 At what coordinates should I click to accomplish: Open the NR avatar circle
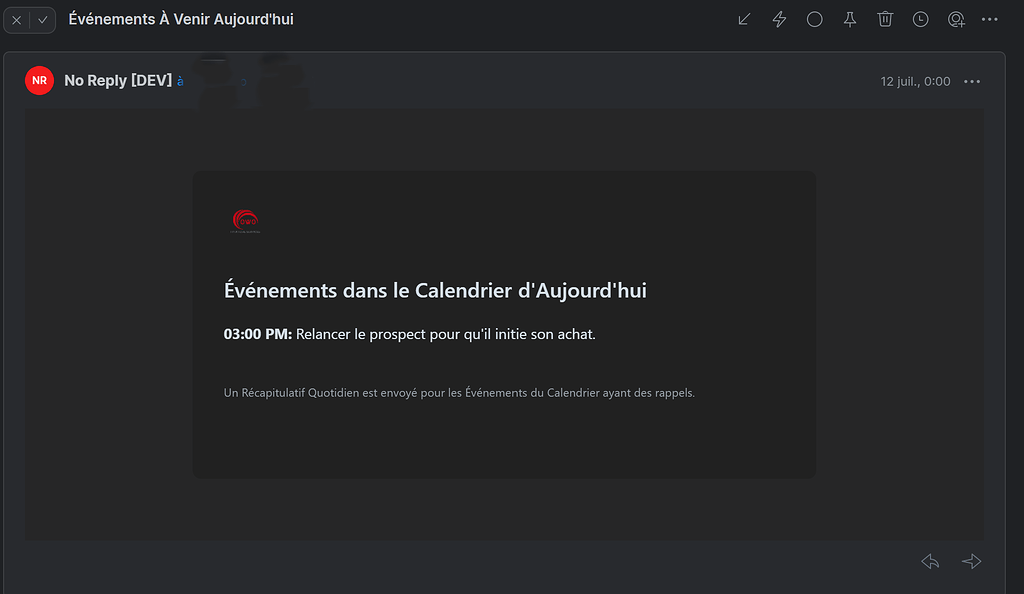point(39,81)
